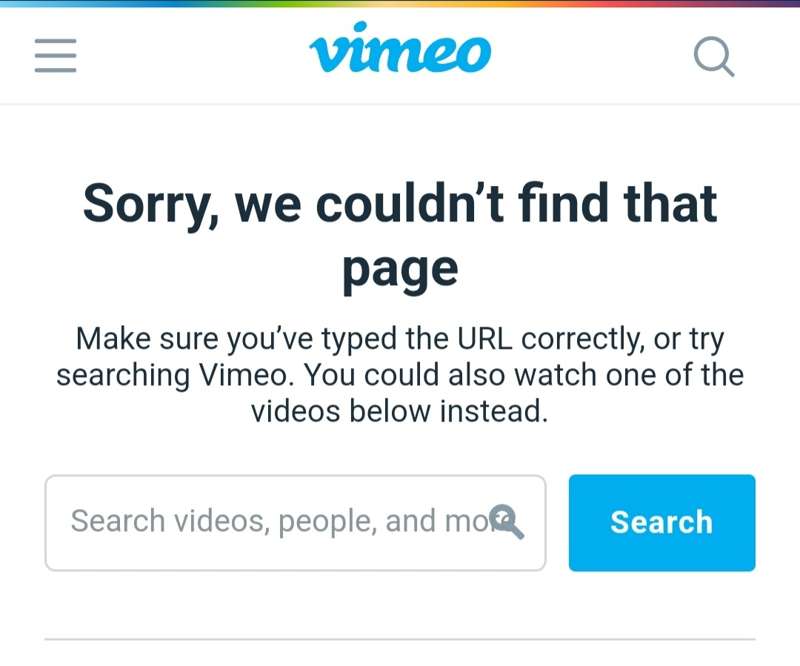Click the Vimeo logo to go home
Screen dimensions: 800x666
[400, 47]
